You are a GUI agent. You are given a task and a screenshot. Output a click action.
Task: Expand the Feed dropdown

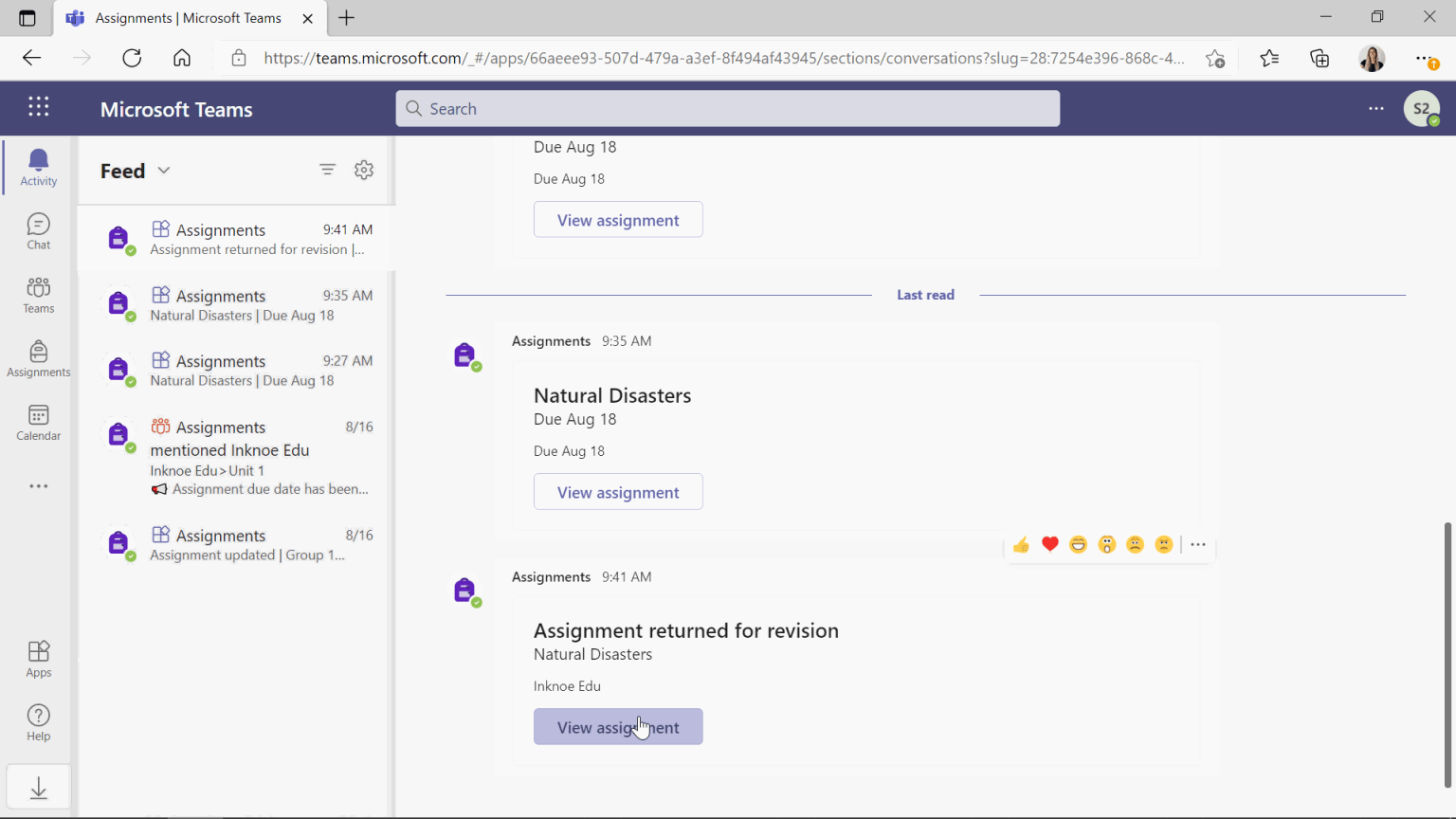tap(162, 171)
